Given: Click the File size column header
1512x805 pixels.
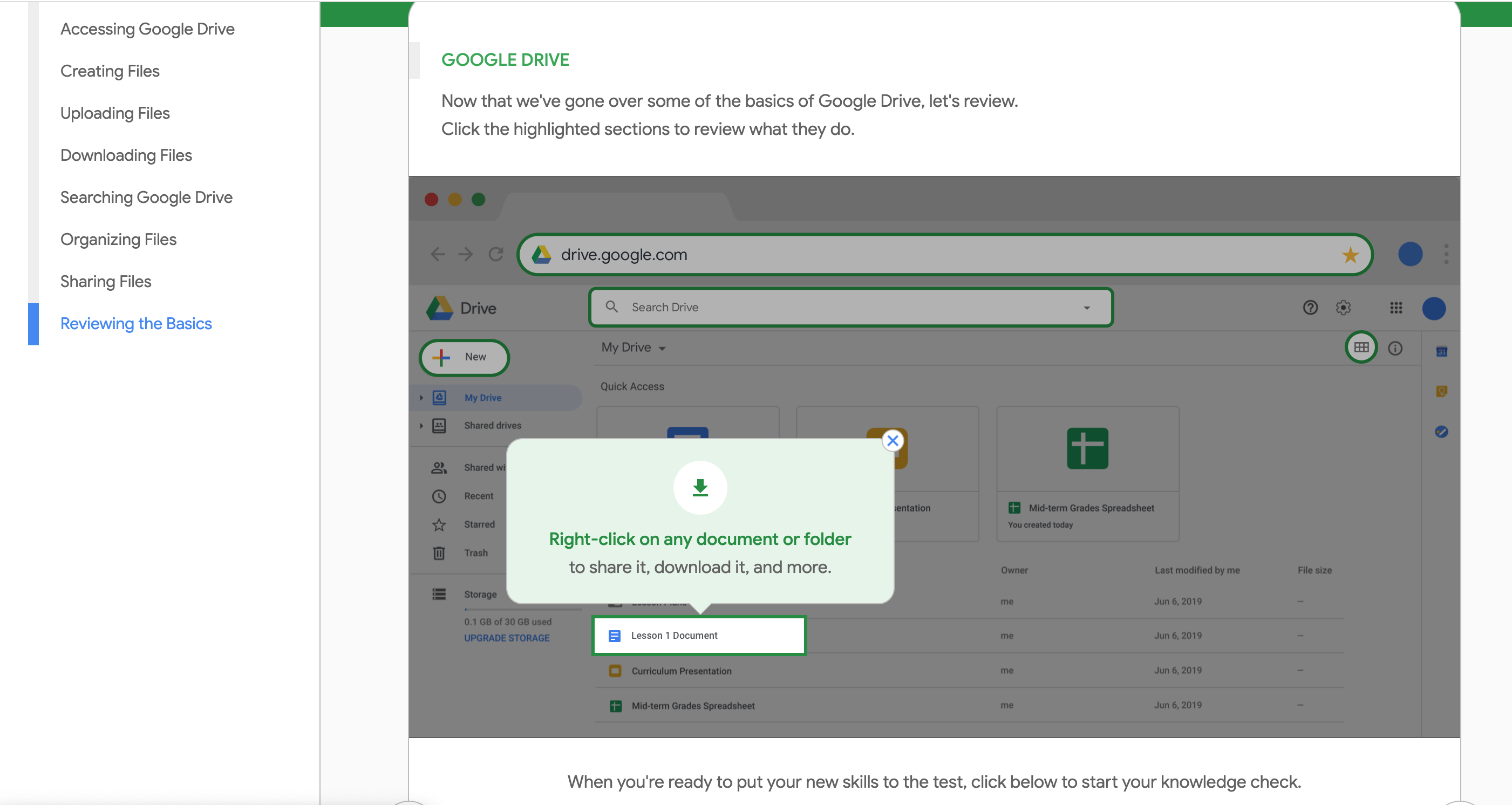Looking at the screenshot, I should [1314, 570].
